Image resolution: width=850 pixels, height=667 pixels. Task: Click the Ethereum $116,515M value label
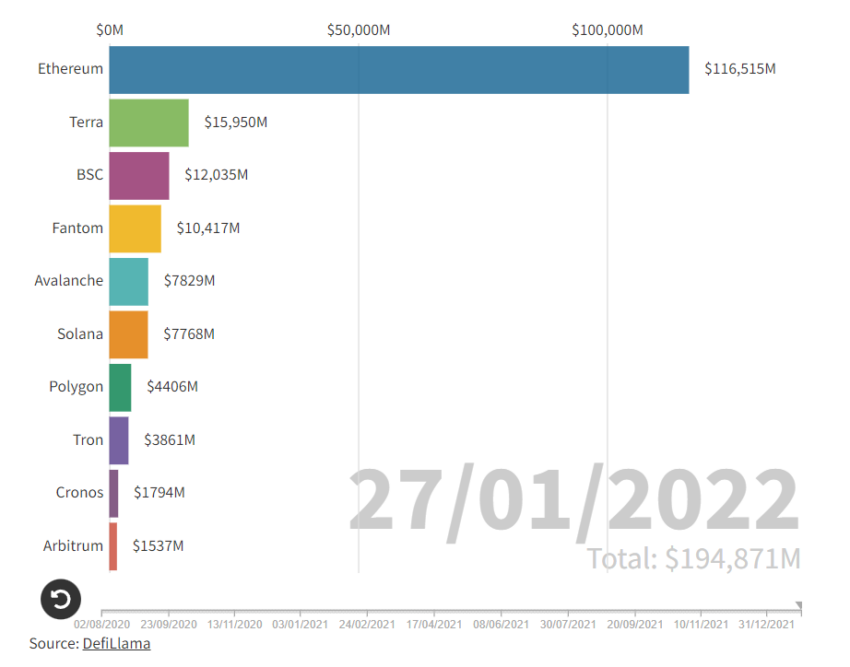tap(740, 69)
